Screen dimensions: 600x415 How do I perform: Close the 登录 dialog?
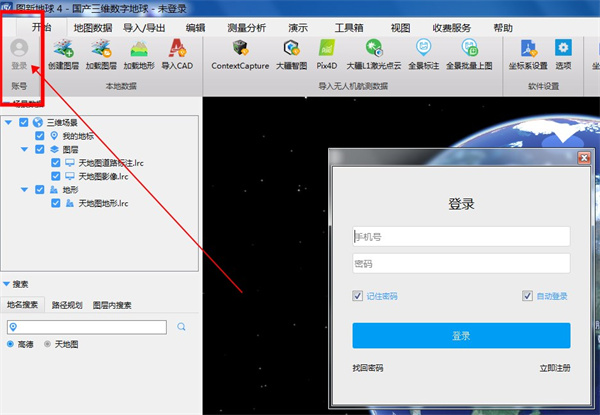584,158
